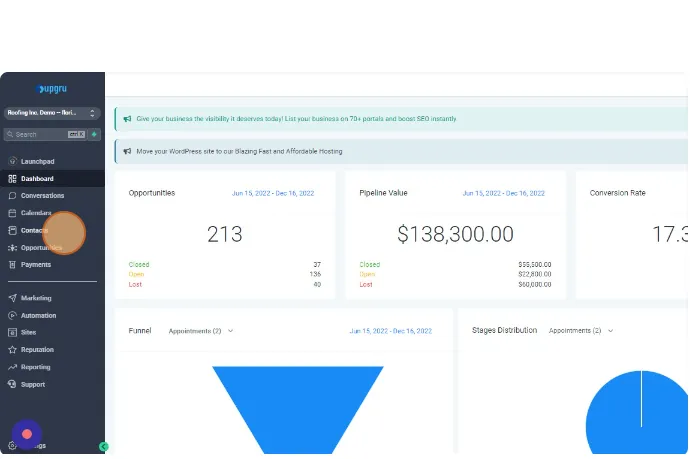Click the Reporting trend line icon
The image size is (690, 459).
click(12, 367)
